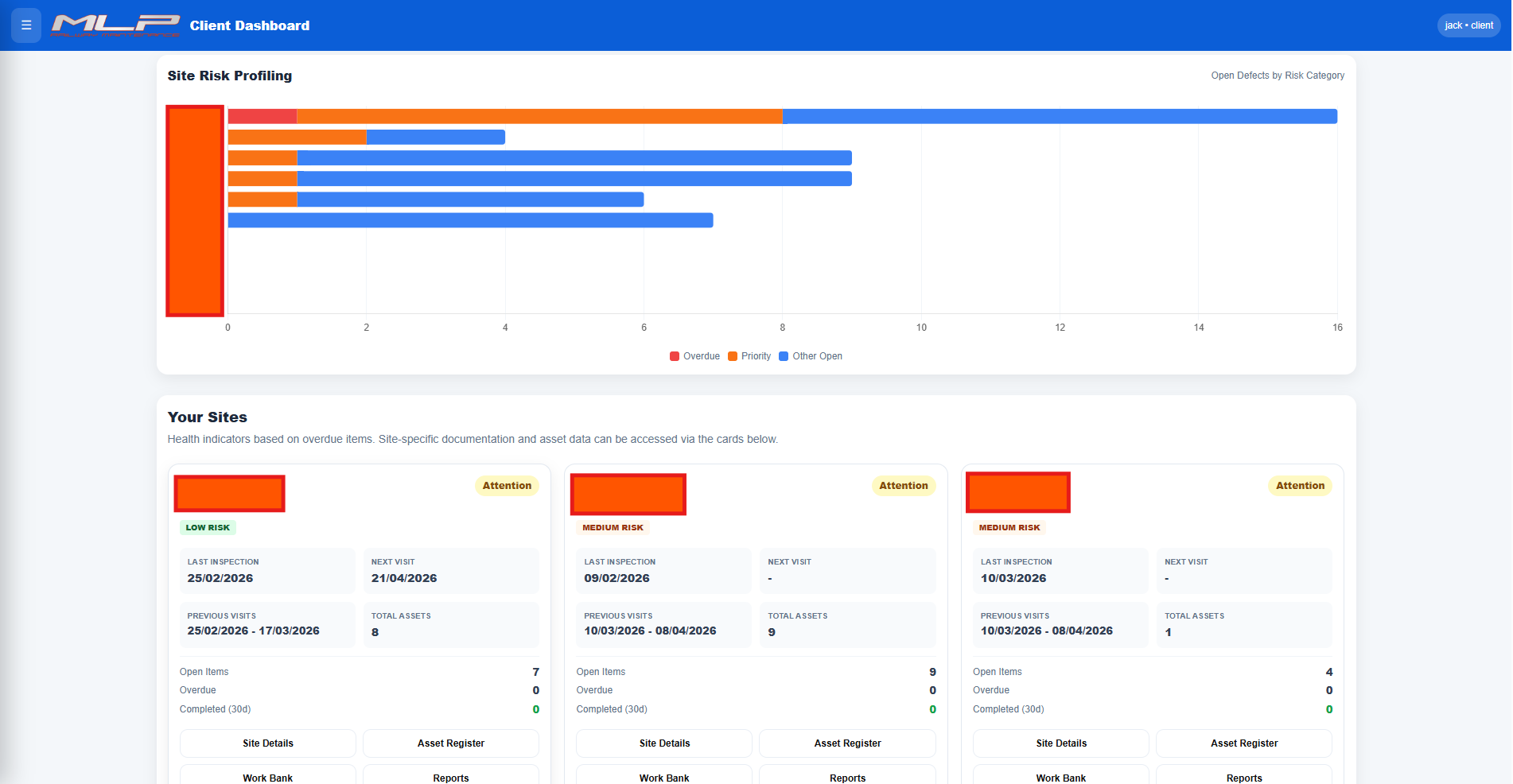Click the Open Defects by Risk Category label
Image resolution: width=1513 pixels, height=784 pixels.
click(x=1277, y=75)
